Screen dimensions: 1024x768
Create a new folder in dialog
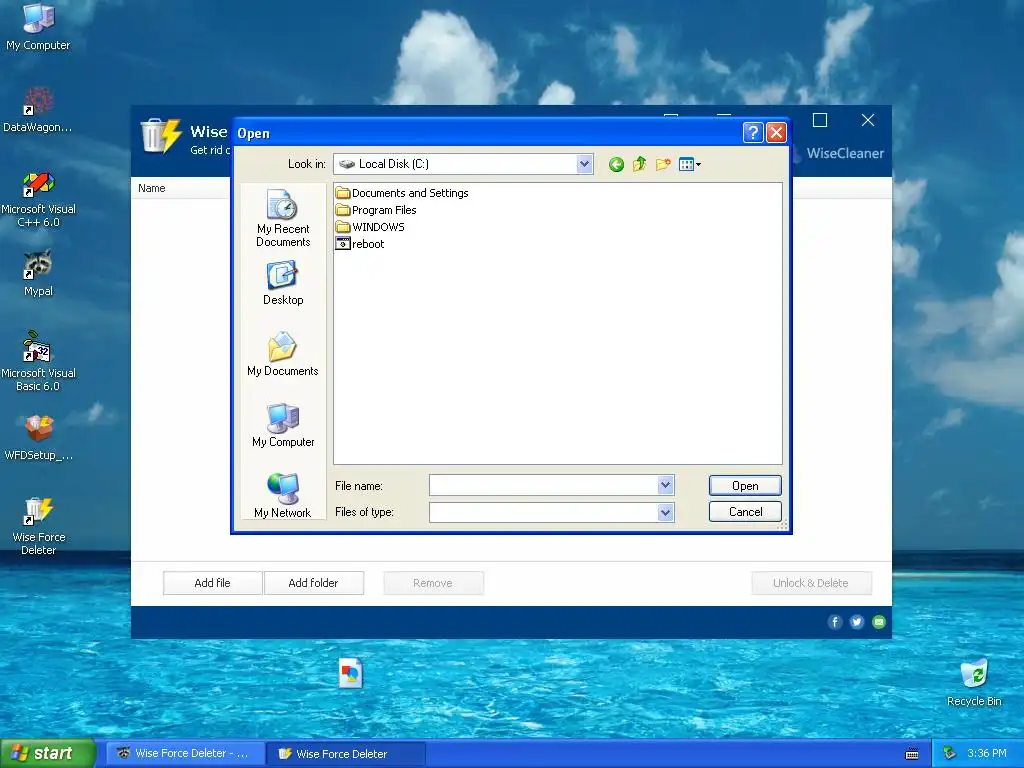click(x=663, y=165)
